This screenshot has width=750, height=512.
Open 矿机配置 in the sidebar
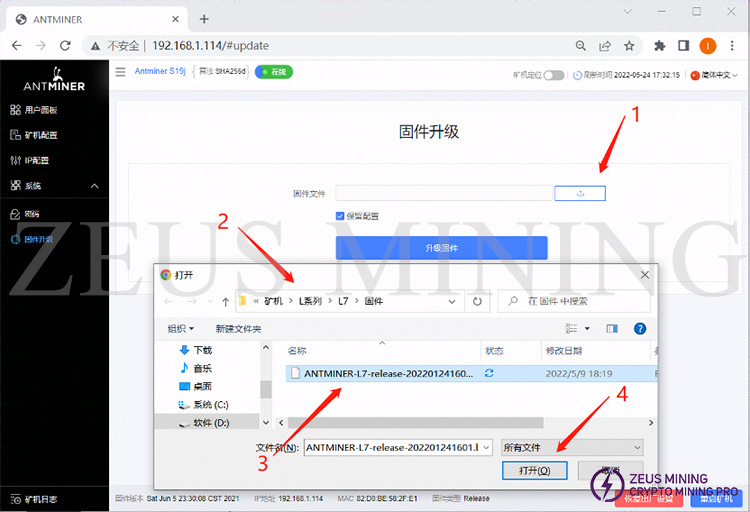pos(34,135)
